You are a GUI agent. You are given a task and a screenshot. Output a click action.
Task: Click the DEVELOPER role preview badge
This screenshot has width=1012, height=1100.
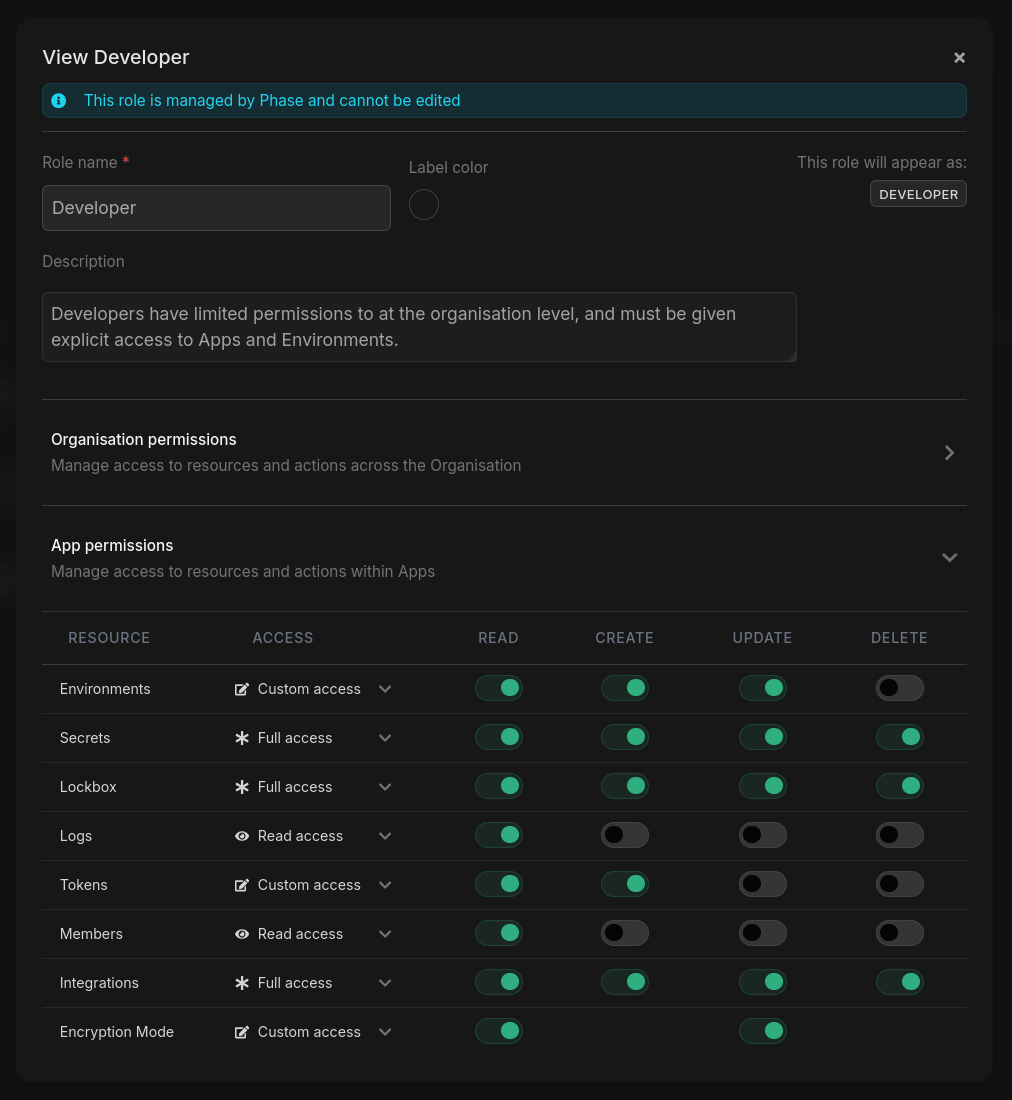coord(918,194)
